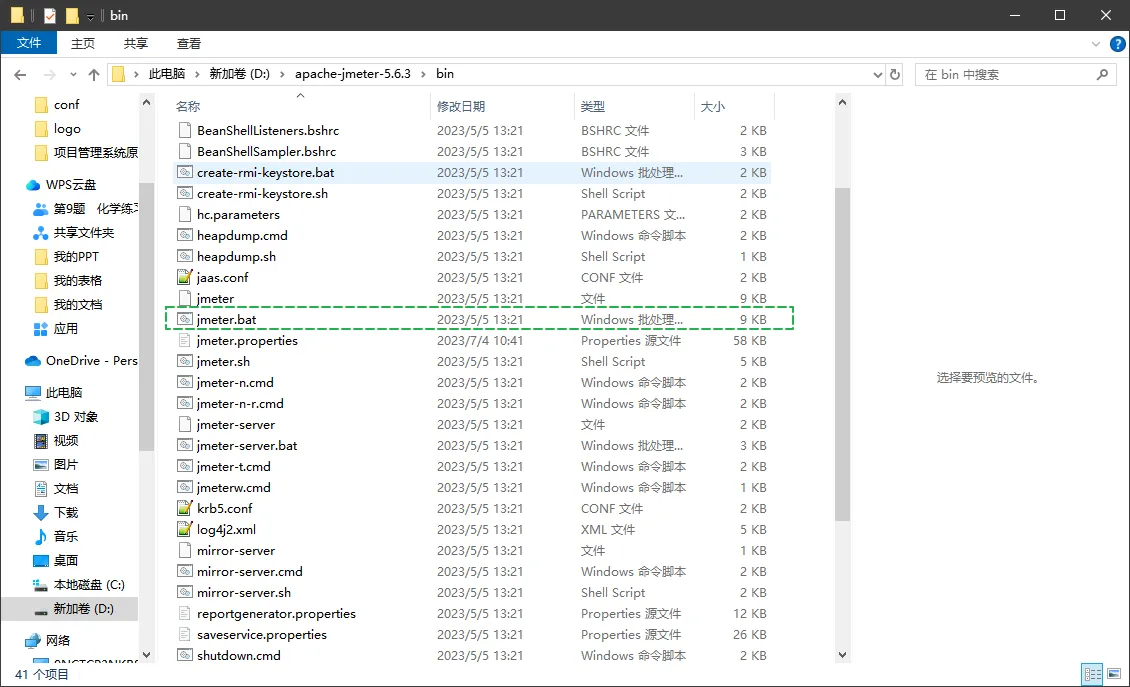
Task: Click the file list vertical scrollbar
Action: pos(842,353)
